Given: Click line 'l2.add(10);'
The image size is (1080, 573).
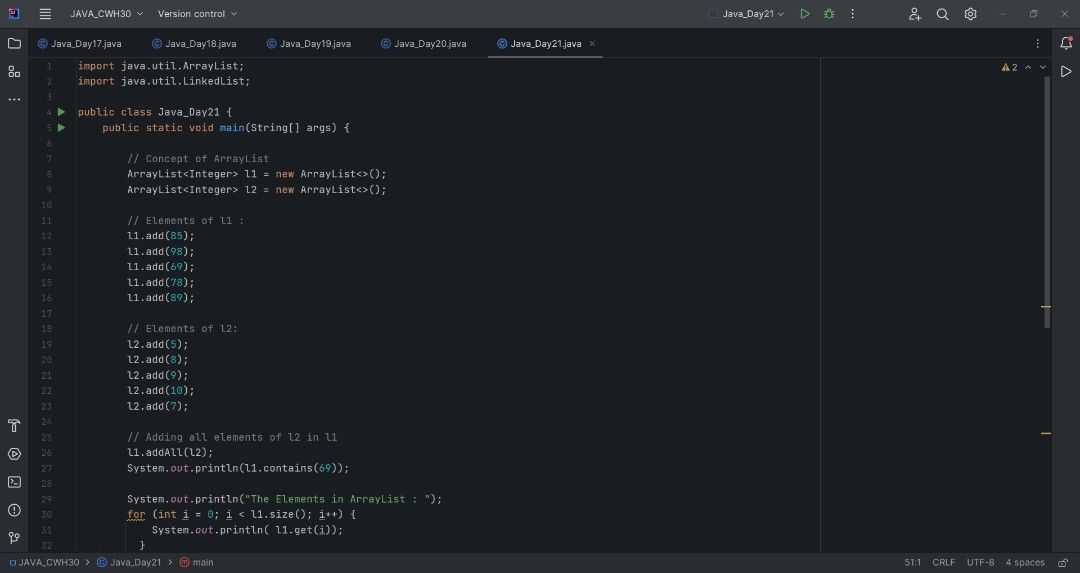Looking at the screenshot, I should pyautogui.click(x=160, y=390).
